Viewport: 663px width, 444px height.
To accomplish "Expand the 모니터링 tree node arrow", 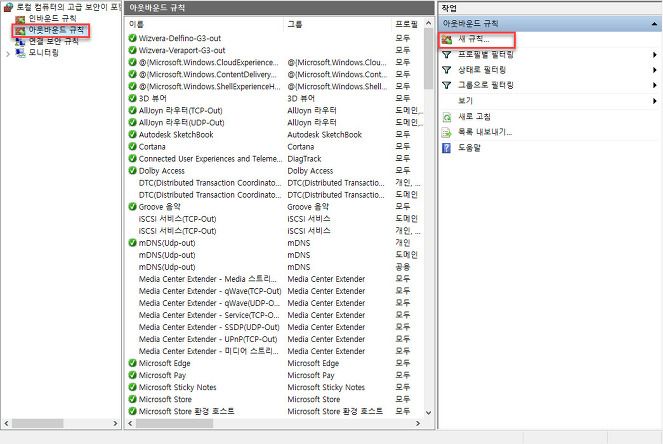I will pos(8,54).
